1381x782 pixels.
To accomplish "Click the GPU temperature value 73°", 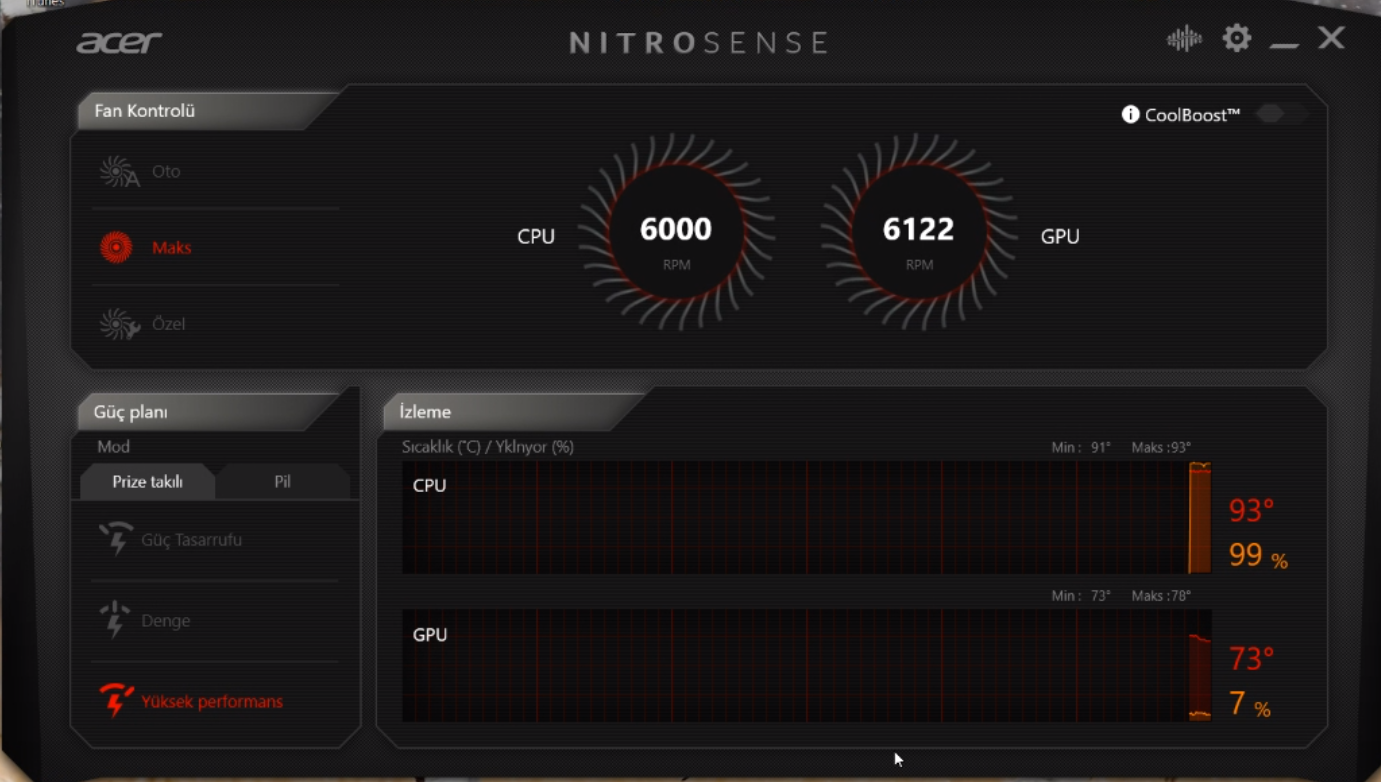I will pos(1251,659).
